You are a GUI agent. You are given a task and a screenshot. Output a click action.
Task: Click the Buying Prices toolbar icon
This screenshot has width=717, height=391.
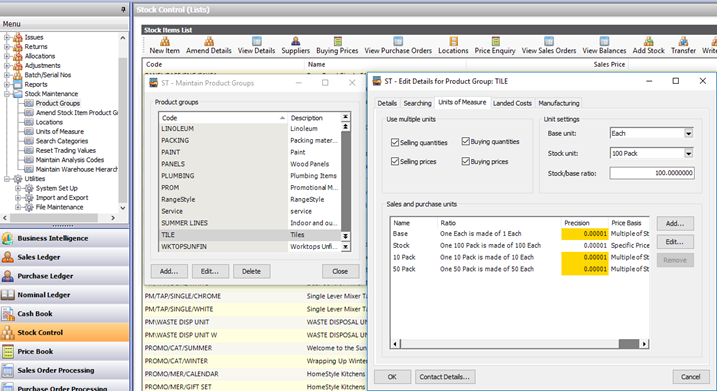337,46
